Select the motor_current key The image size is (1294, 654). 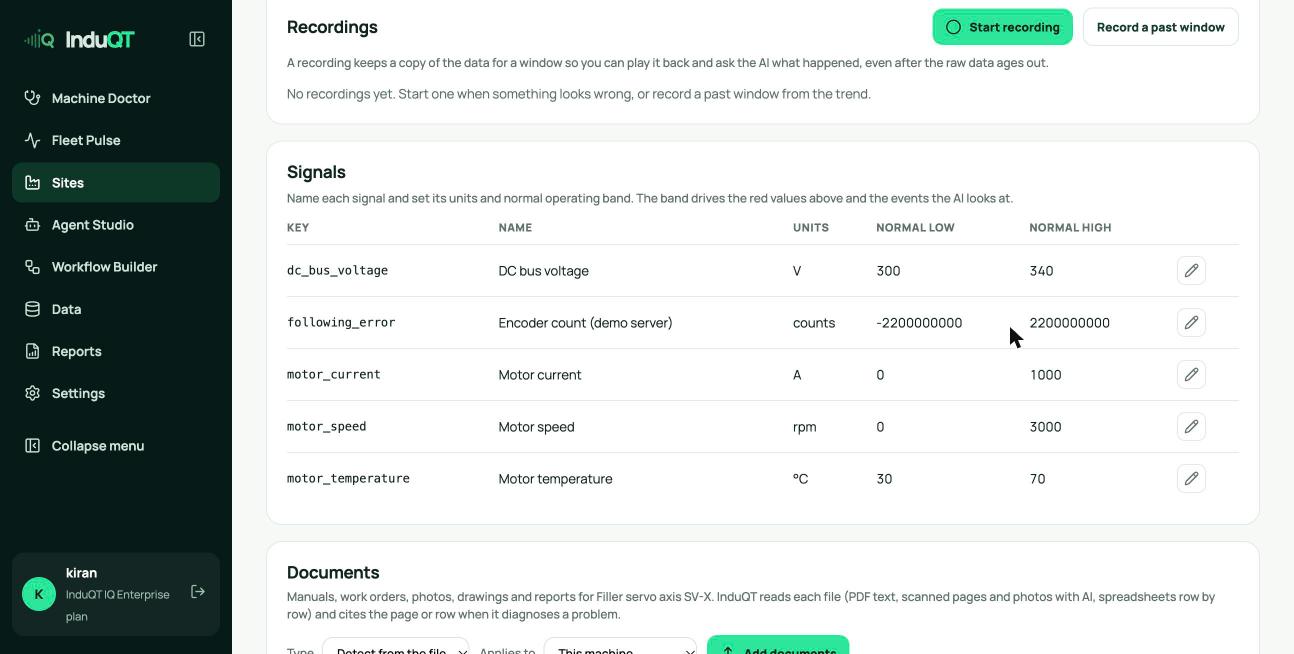click(334, 375)
